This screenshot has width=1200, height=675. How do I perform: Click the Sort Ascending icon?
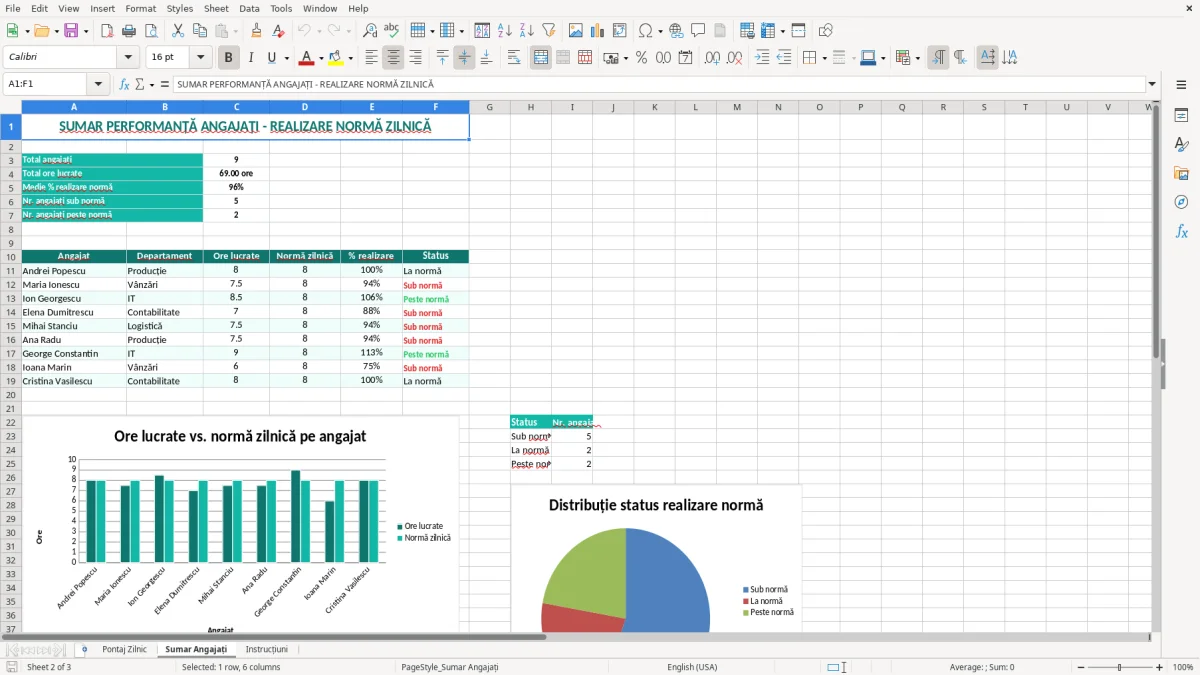tap(504, 31)
